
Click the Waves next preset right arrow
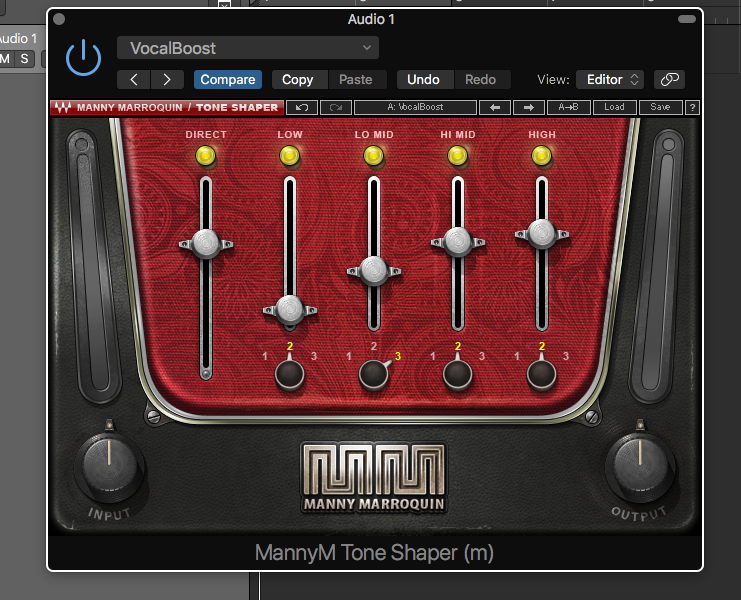(x=529, y=107)
